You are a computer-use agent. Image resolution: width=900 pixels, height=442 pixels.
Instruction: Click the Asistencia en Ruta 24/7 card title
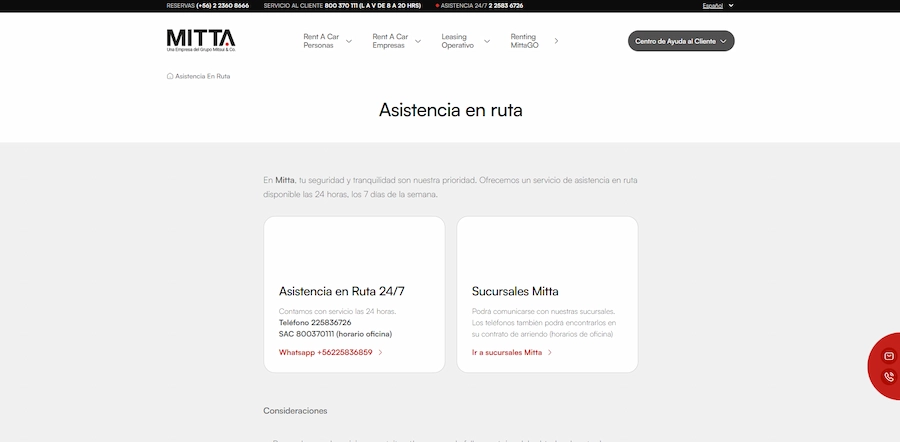coord(342,291)
